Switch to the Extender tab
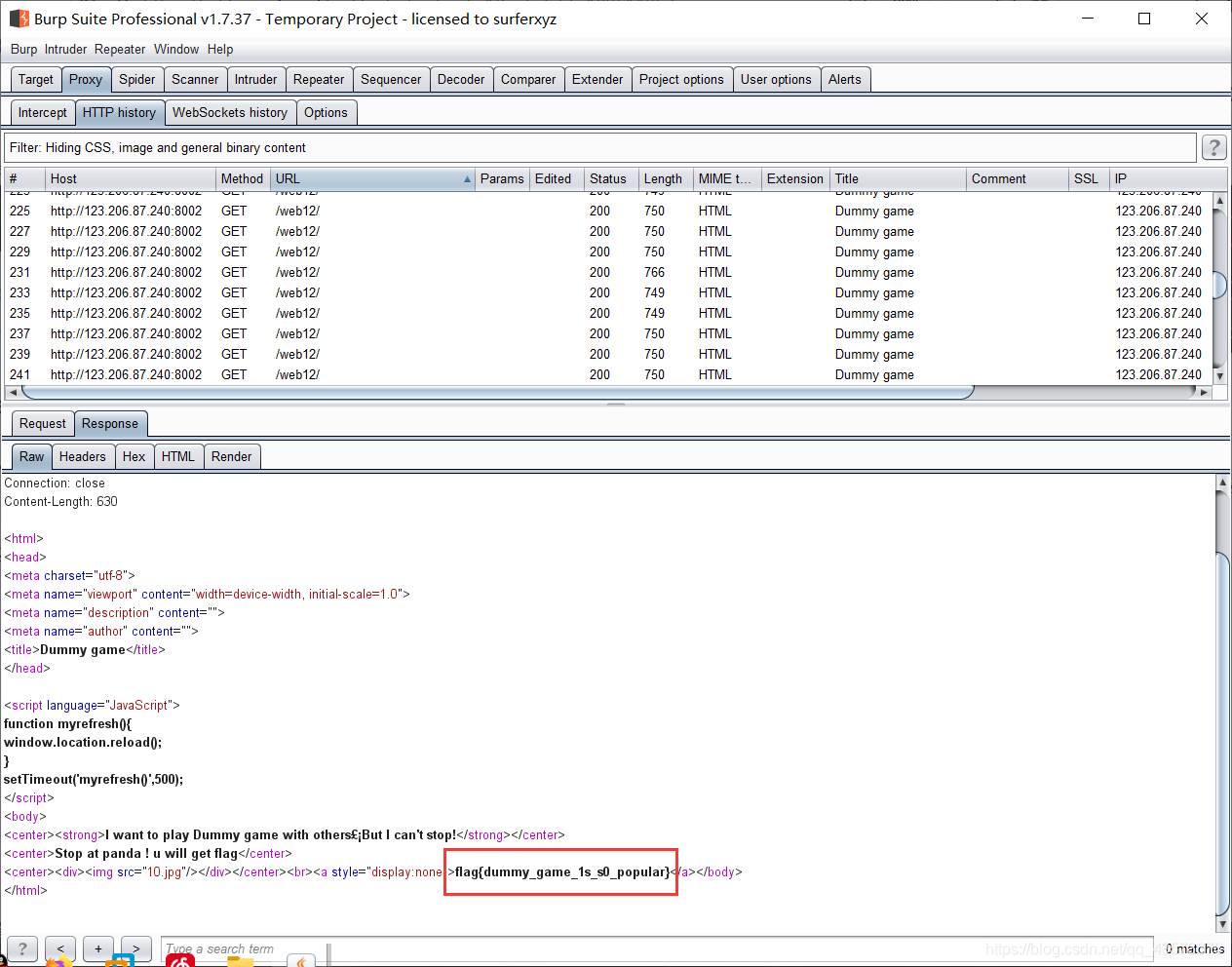This screenshot has height=967, width=1232. (x=597, y=80)
